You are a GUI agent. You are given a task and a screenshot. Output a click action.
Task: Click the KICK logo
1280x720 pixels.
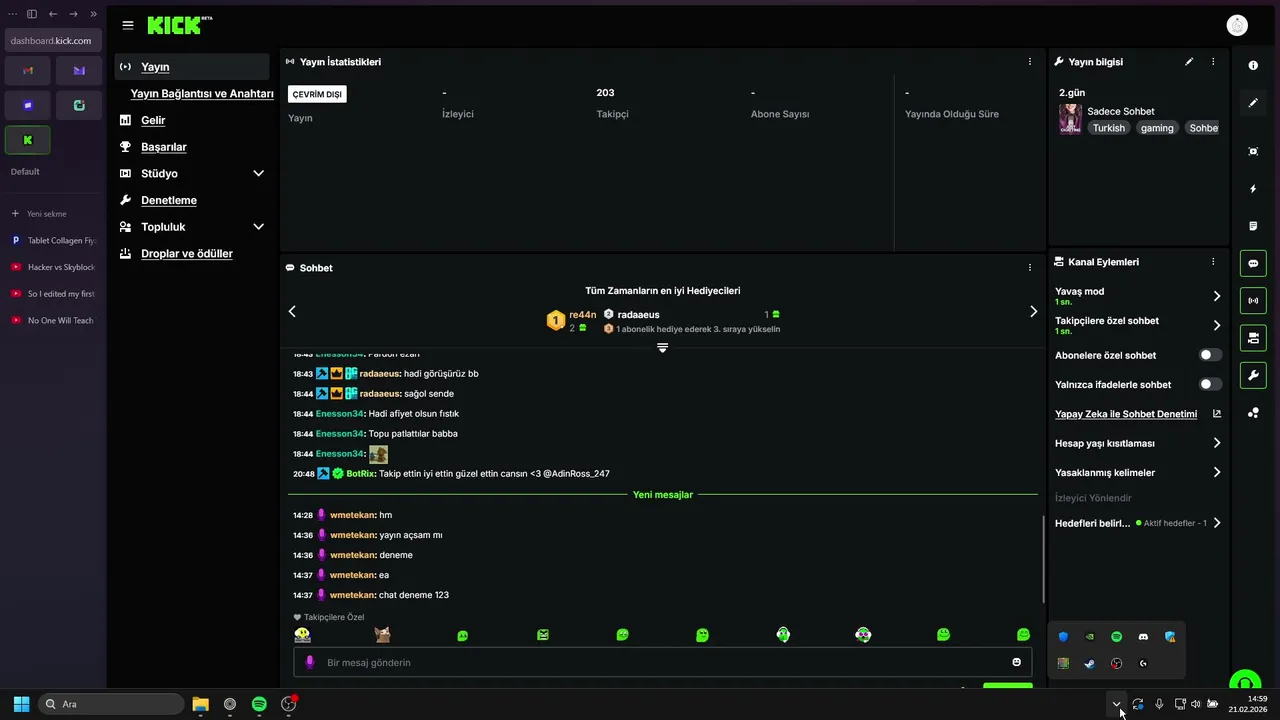click(179, 25)
